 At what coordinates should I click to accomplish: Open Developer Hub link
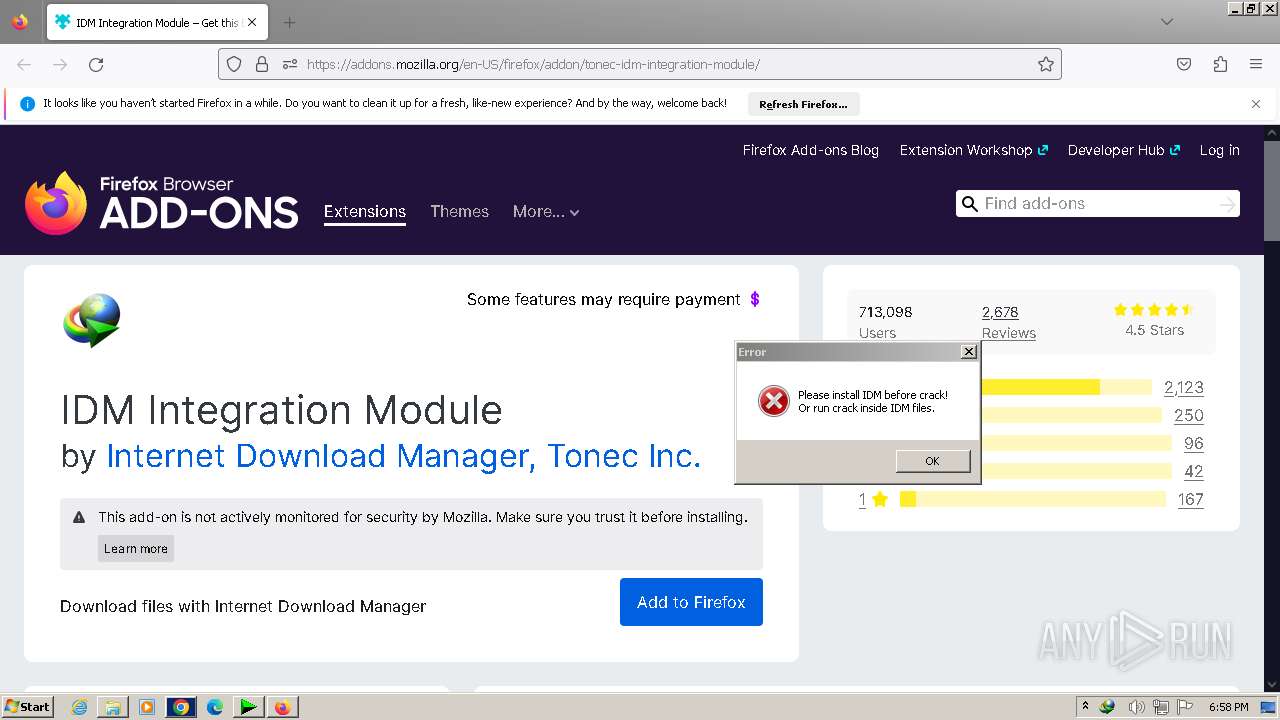click(x=1124, y=150)
